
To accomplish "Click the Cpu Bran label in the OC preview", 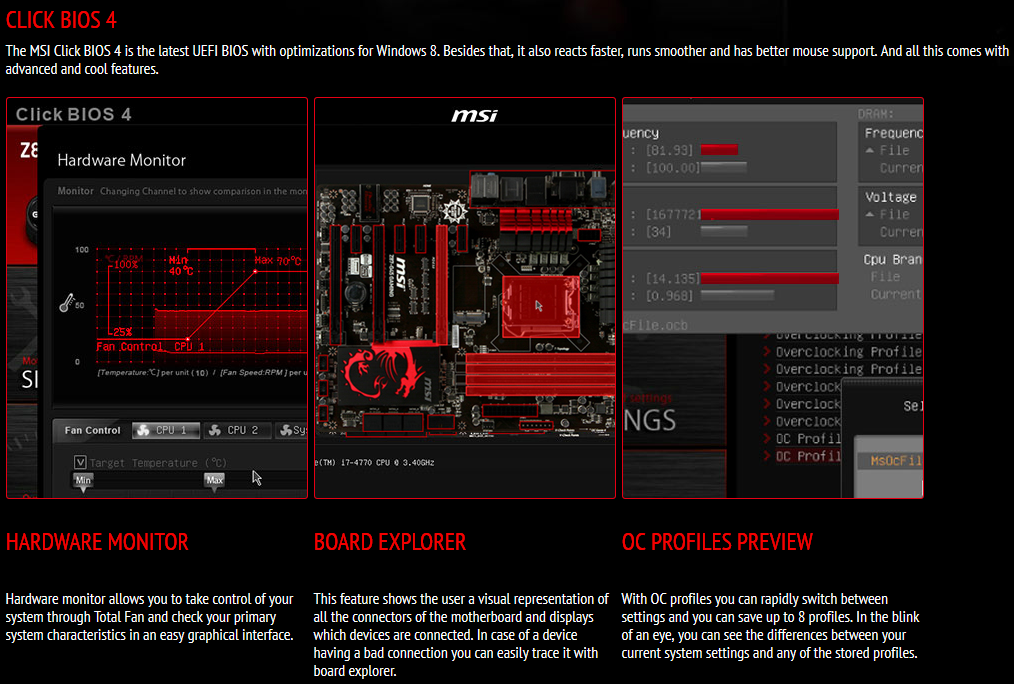I will 892,259.
